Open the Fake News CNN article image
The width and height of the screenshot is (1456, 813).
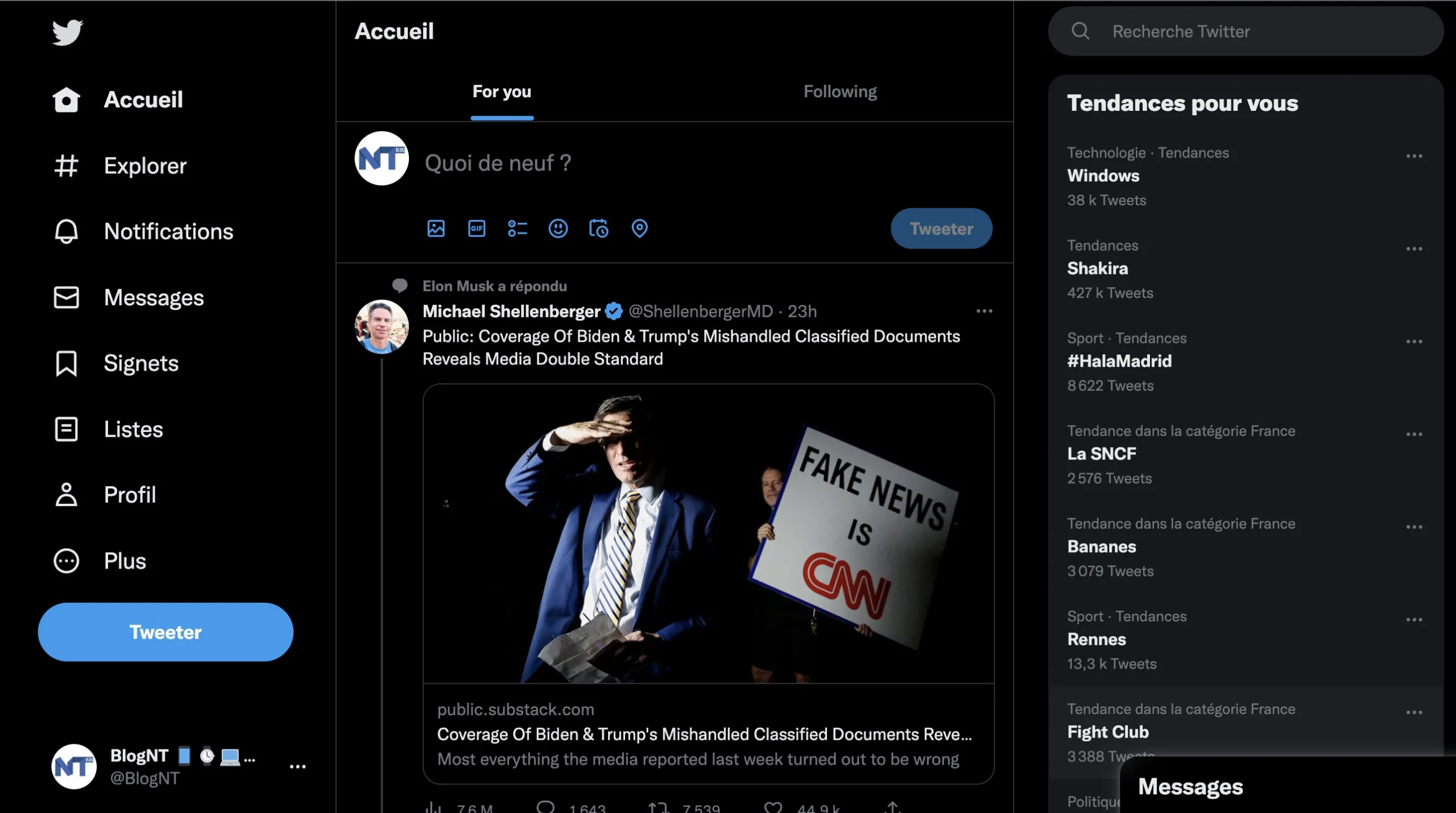click(708, 534)
